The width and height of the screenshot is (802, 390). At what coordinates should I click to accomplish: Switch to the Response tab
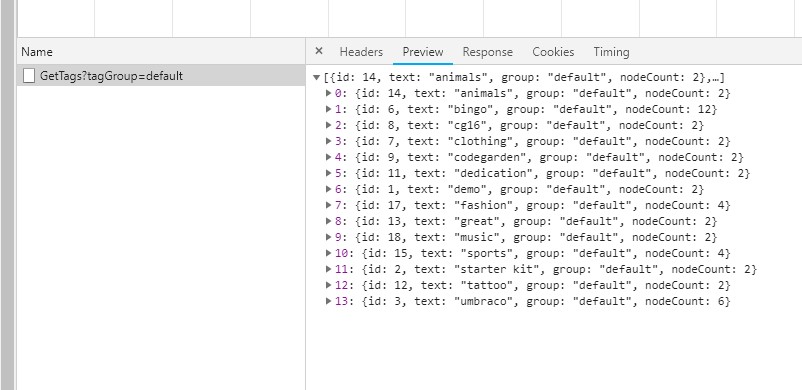(487, 52)
